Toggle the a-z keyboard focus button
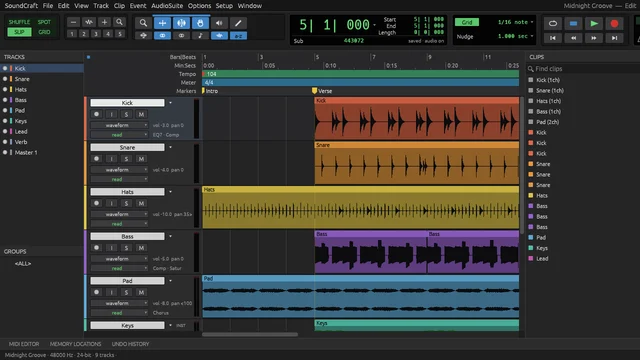The width and height of the screenshot is (640, 360). [238, 36]
